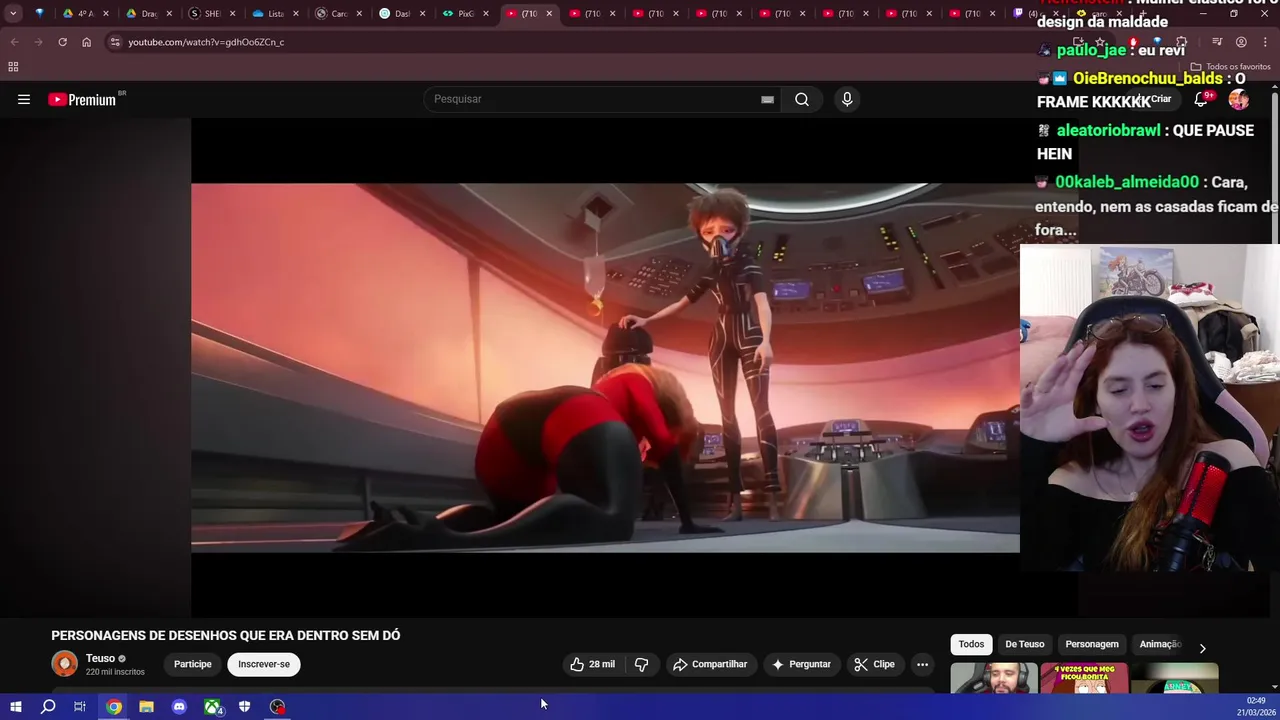Open YouTube account avatar menu
1280x720 pixels.
[x=1239, y=99]
